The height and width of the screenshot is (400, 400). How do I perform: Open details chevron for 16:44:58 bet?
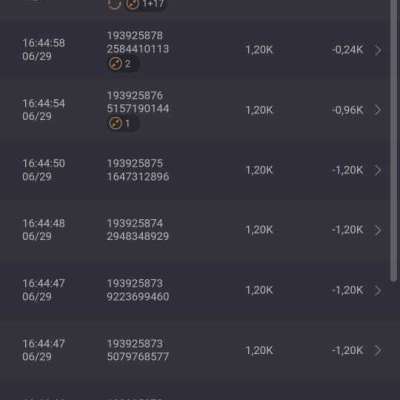pyautogui.click(x=378, y=50)
